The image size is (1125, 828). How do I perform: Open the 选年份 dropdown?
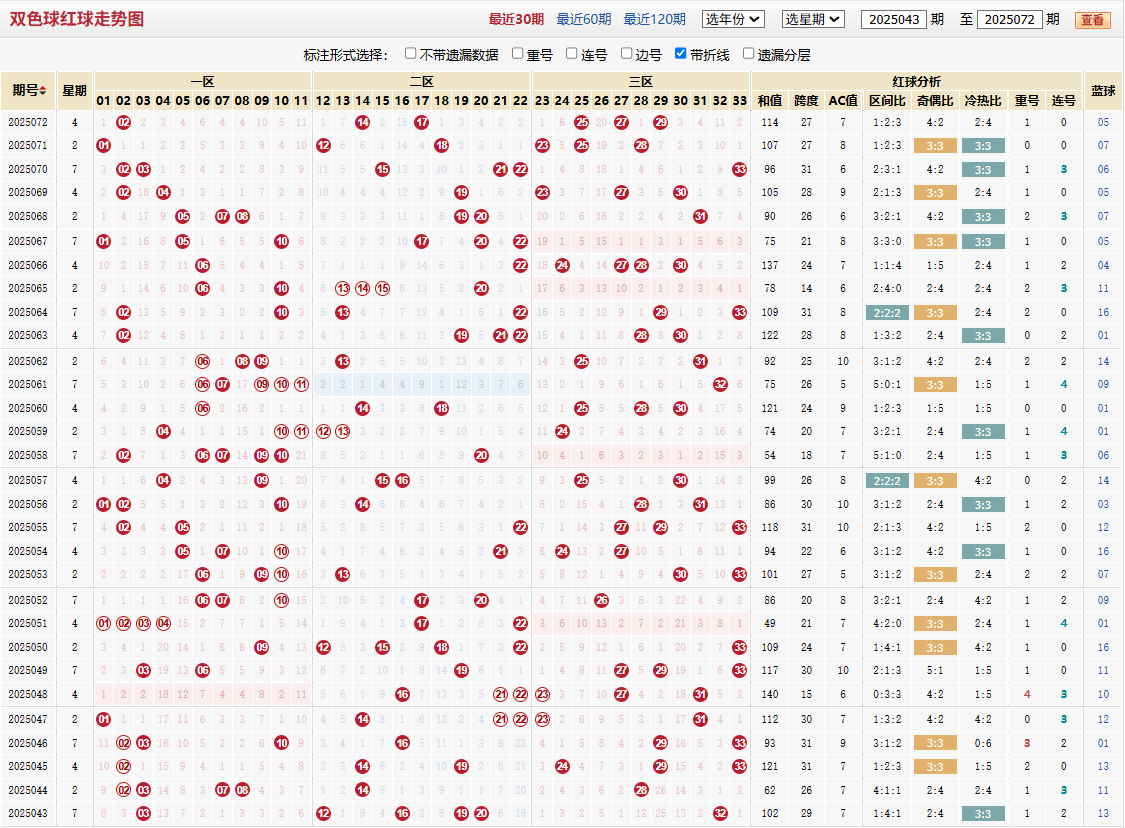coord(733,19)
